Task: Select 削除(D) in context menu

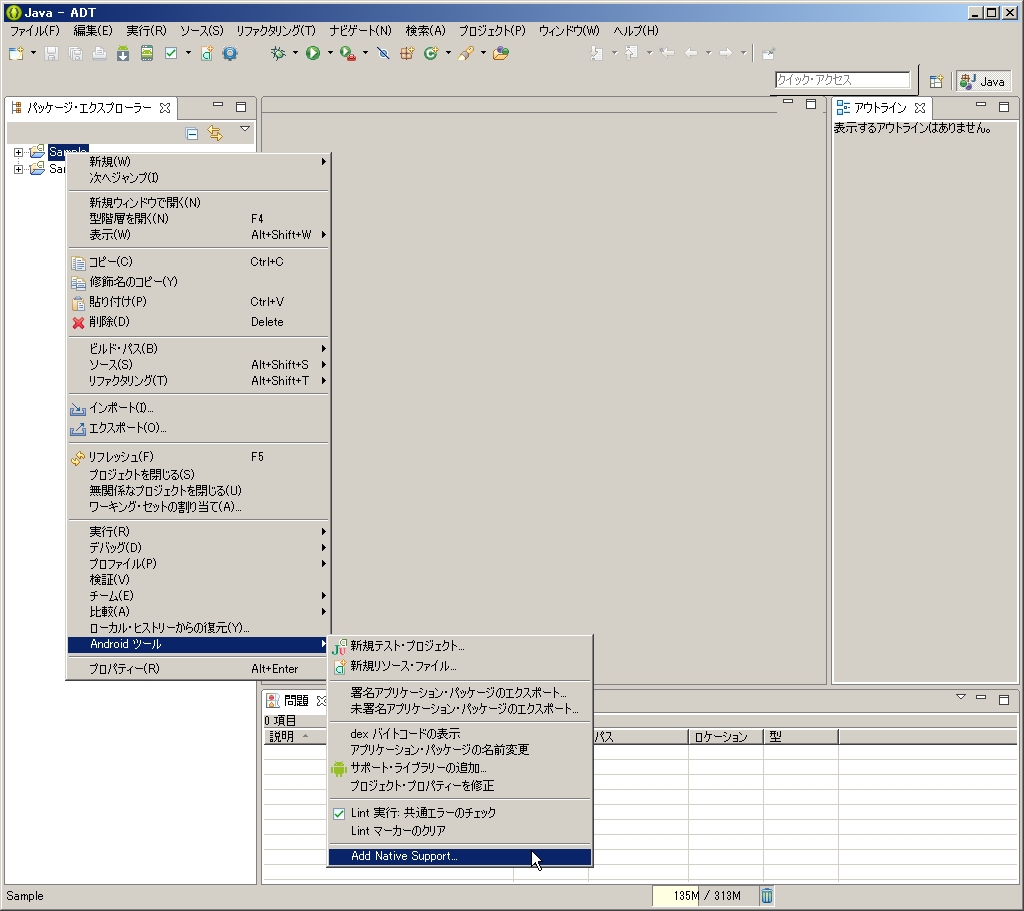Action: click(199, 322)
